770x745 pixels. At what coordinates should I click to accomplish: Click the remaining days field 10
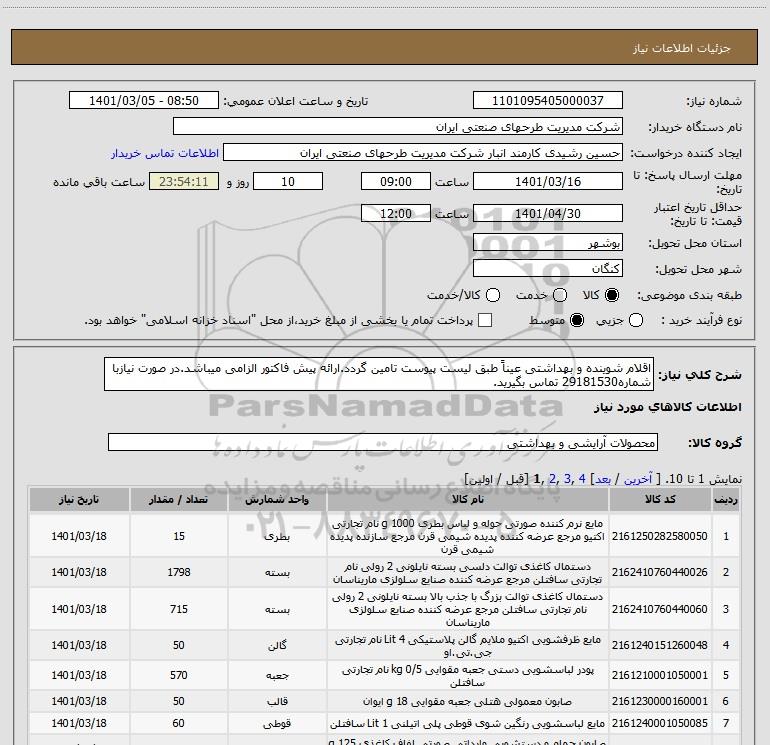[288, 181]
